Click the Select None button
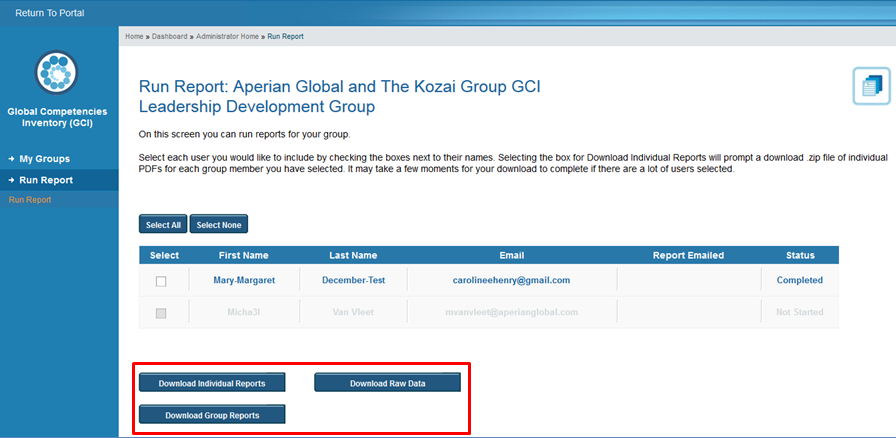Screen dimensions: 896x438 tap(219, 225)
